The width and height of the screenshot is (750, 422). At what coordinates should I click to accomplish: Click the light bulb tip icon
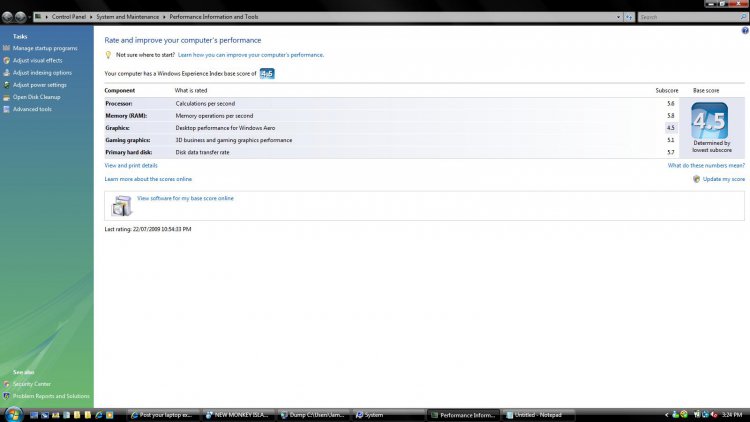coord(108,55)
